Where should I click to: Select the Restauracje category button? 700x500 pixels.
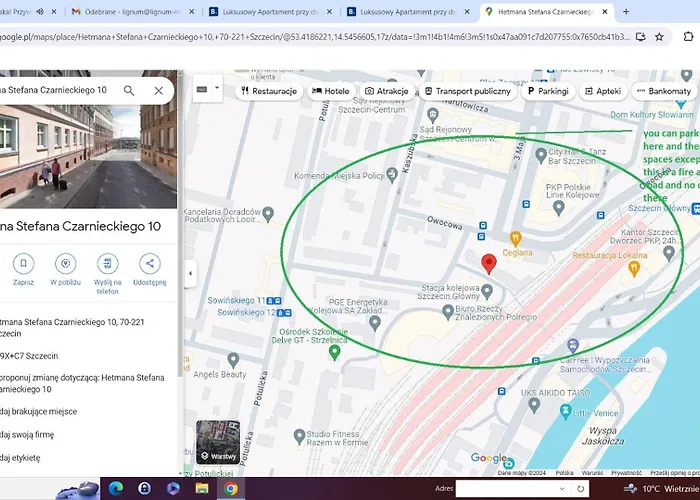point(268,91)
